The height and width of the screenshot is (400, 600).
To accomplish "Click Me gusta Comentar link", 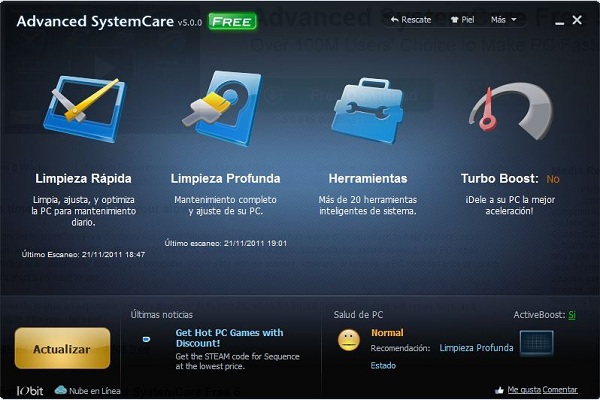I will tap(541, 389).
